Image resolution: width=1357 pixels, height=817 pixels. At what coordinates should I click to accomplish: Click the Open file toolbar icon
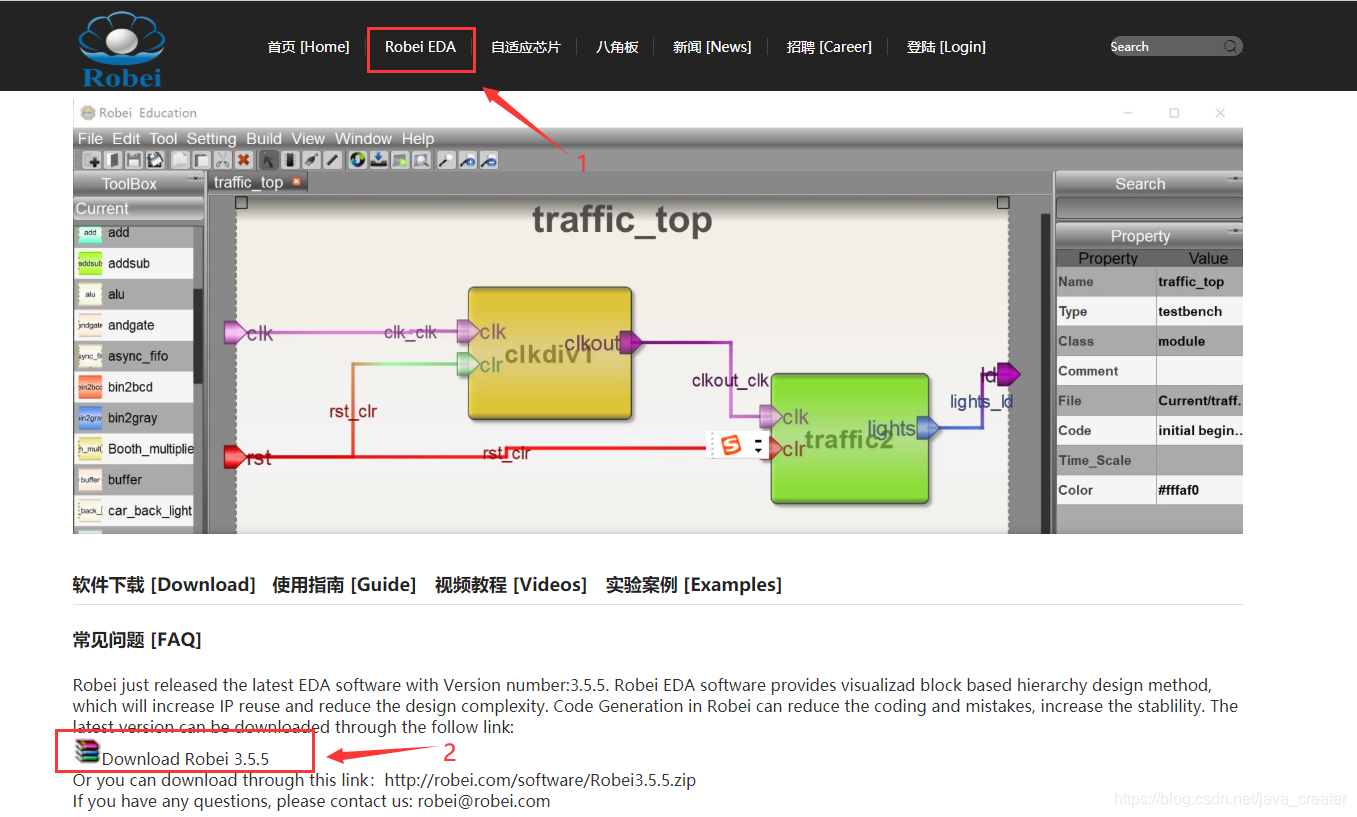pos(113,160)
